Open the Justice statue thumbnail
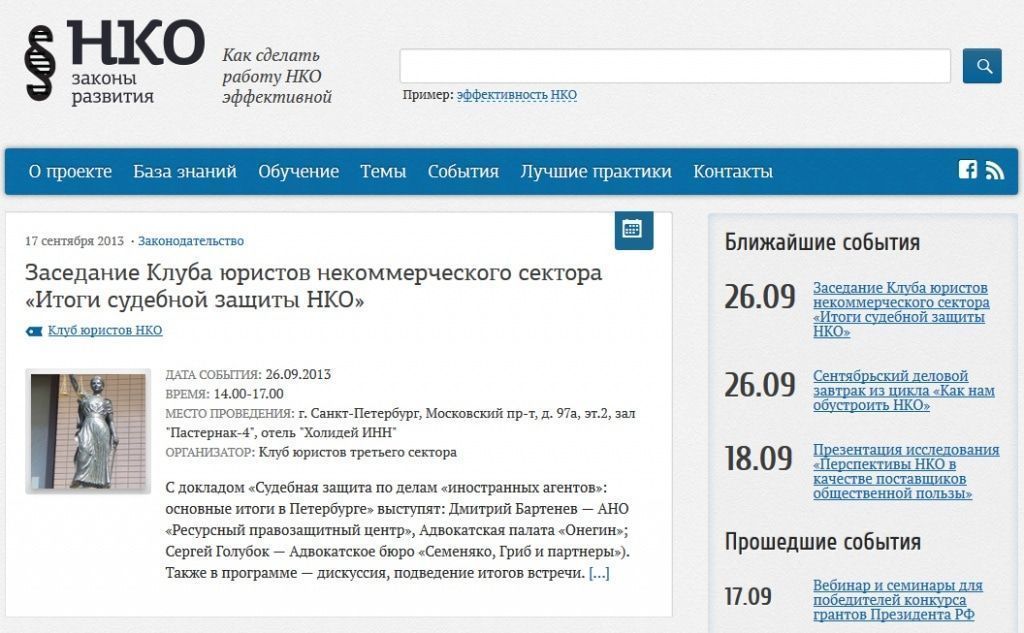The image size is (1024, 633). coord(88,431)
